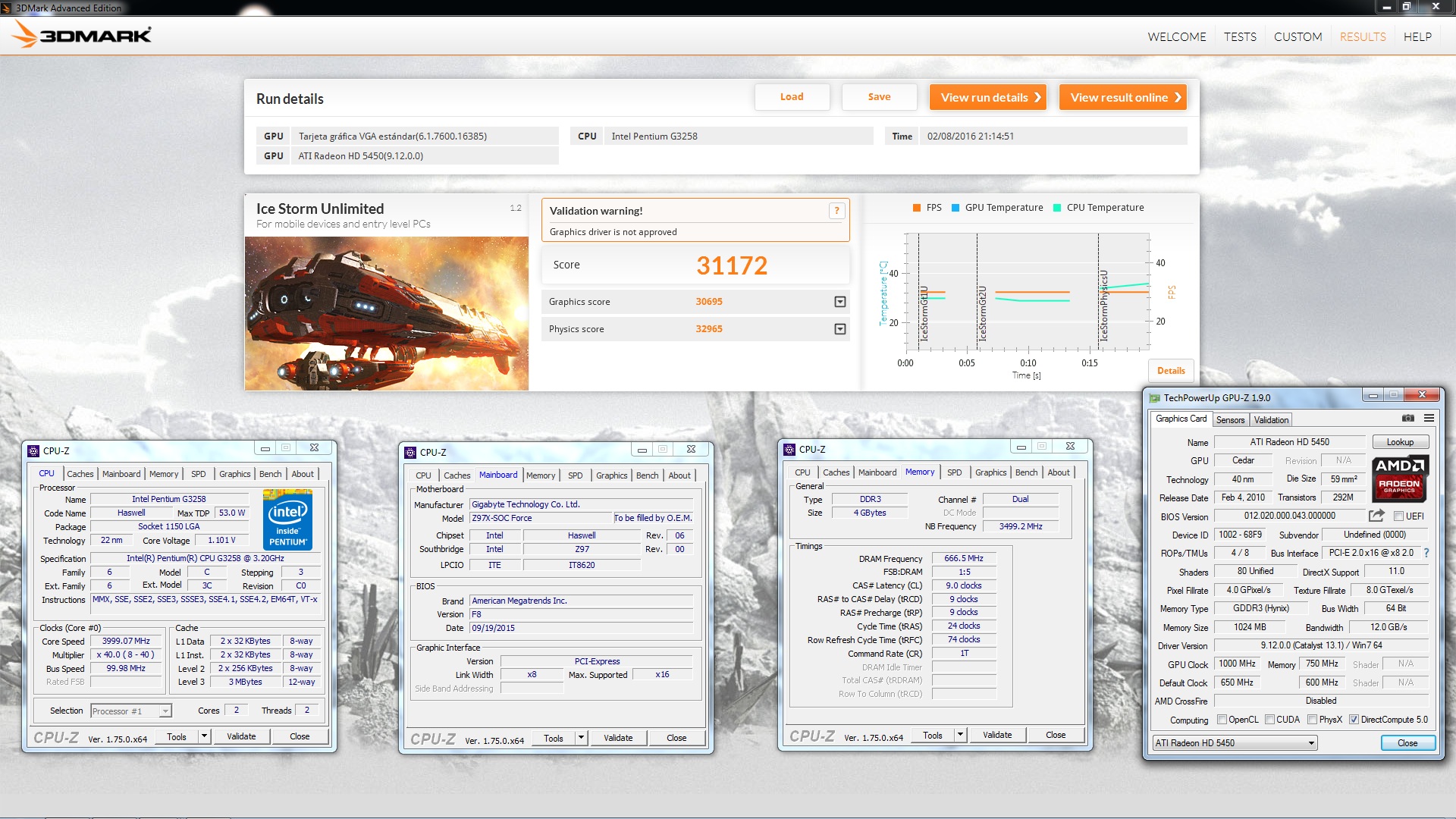Open the TESTS section in 3DMark
The image size is (1456, 819).
point(1240,36)
